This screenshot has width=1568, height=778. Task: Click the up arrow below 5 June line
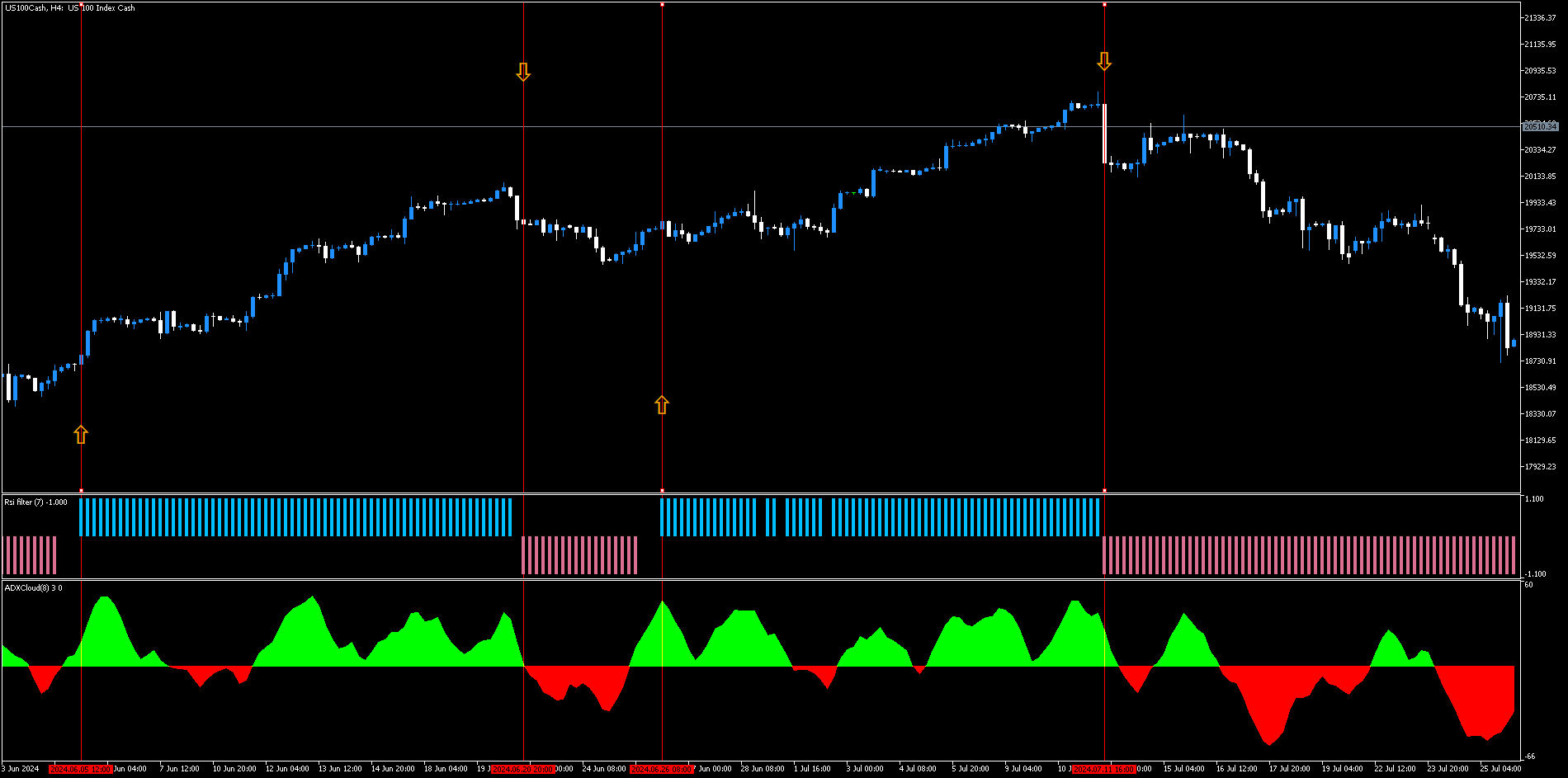click(x=81, y=435)
